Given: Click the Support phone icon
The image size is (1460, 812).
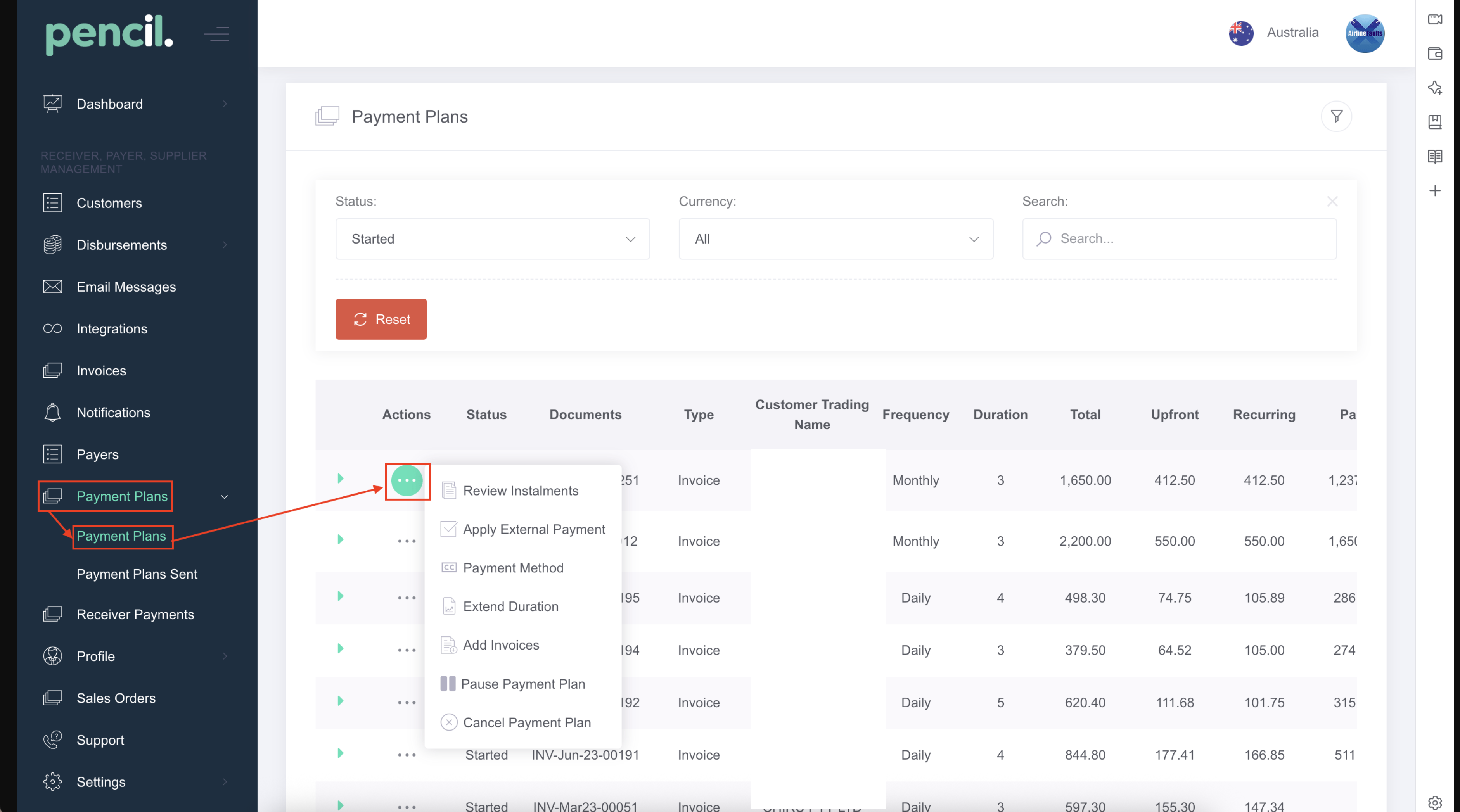Looking at the screenshot, I should (52, 740).
